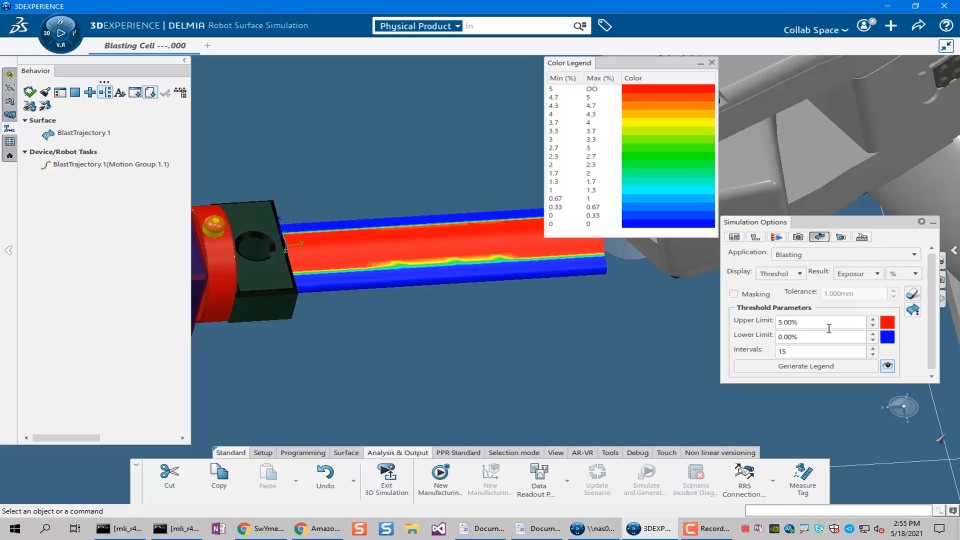Open Windows Start menu

[15, 528]
